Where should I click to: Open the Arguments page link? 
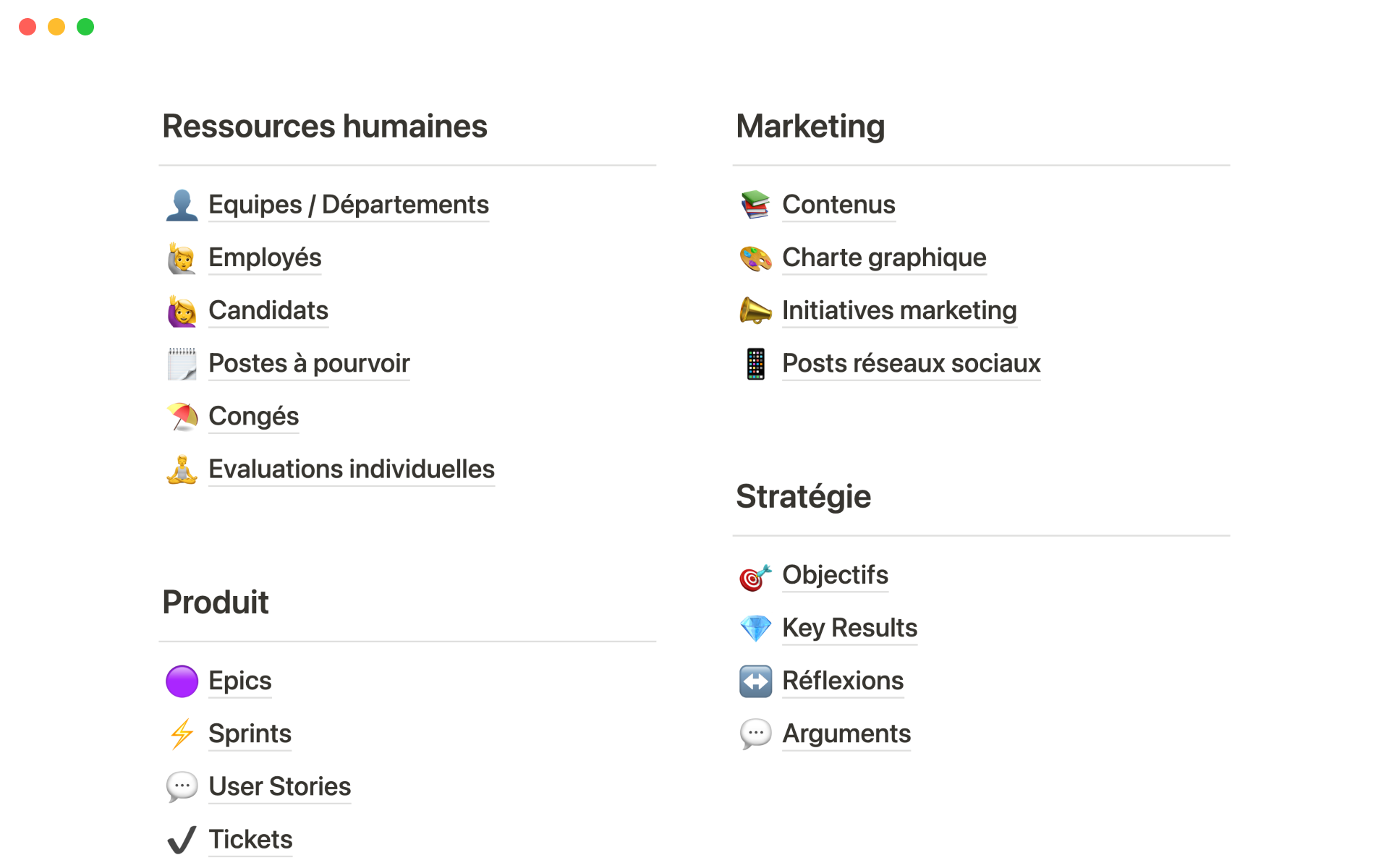(x=846, y=734)
